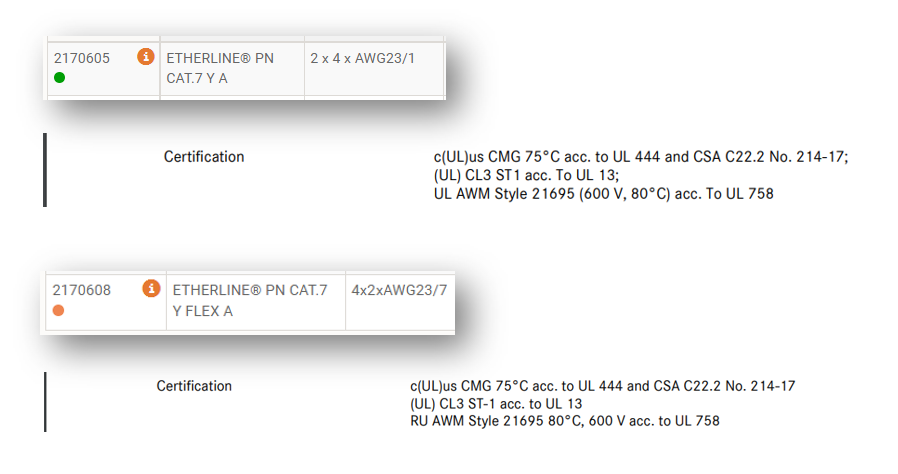Open article number 2170608
The width and height of the screenshot is (898, 474).
(82, 290)
